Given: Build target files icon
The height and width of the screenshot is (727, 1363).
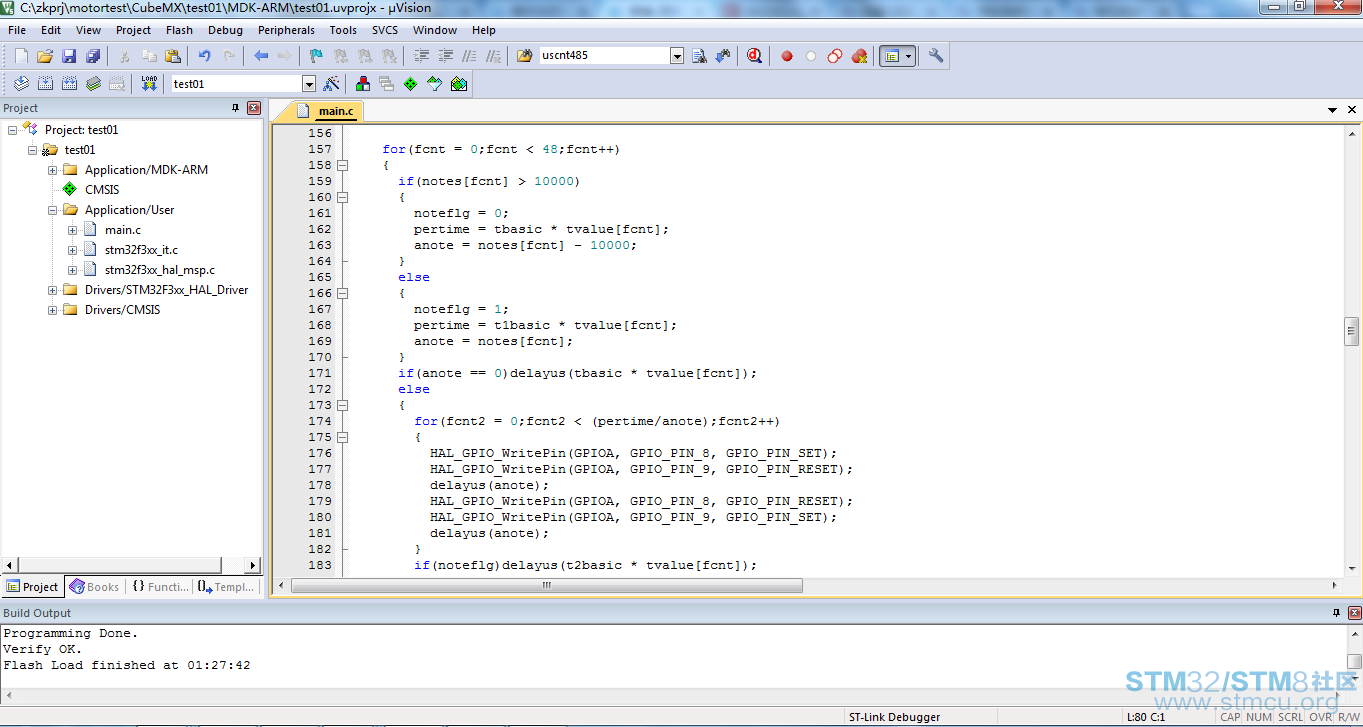Looking at the screenshot, I should coord(45,84).
